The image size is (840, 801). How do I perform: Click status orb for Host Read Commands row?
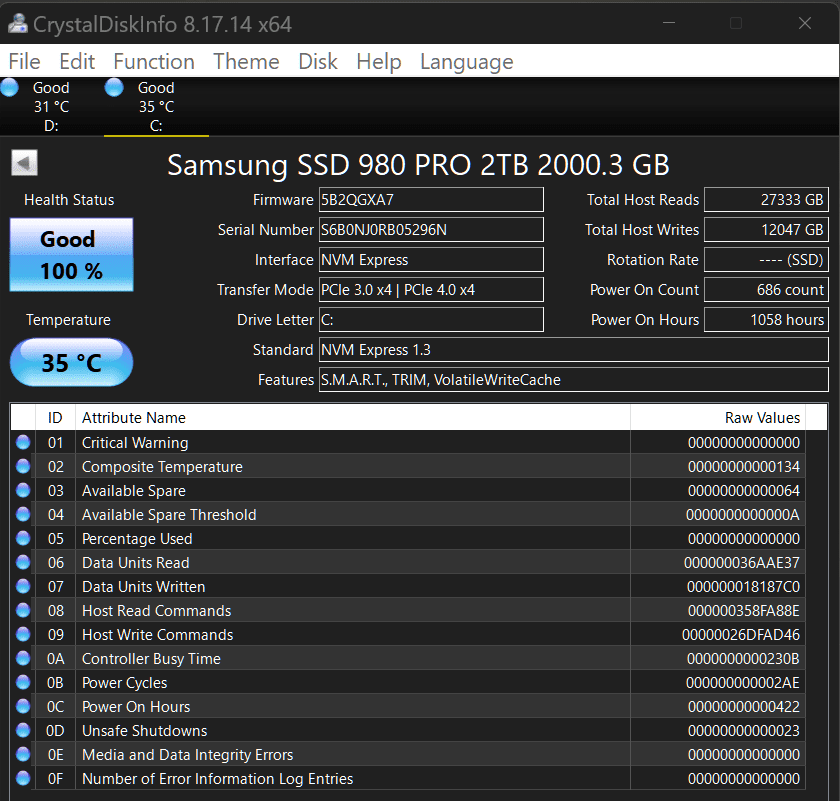click(23, 610)
